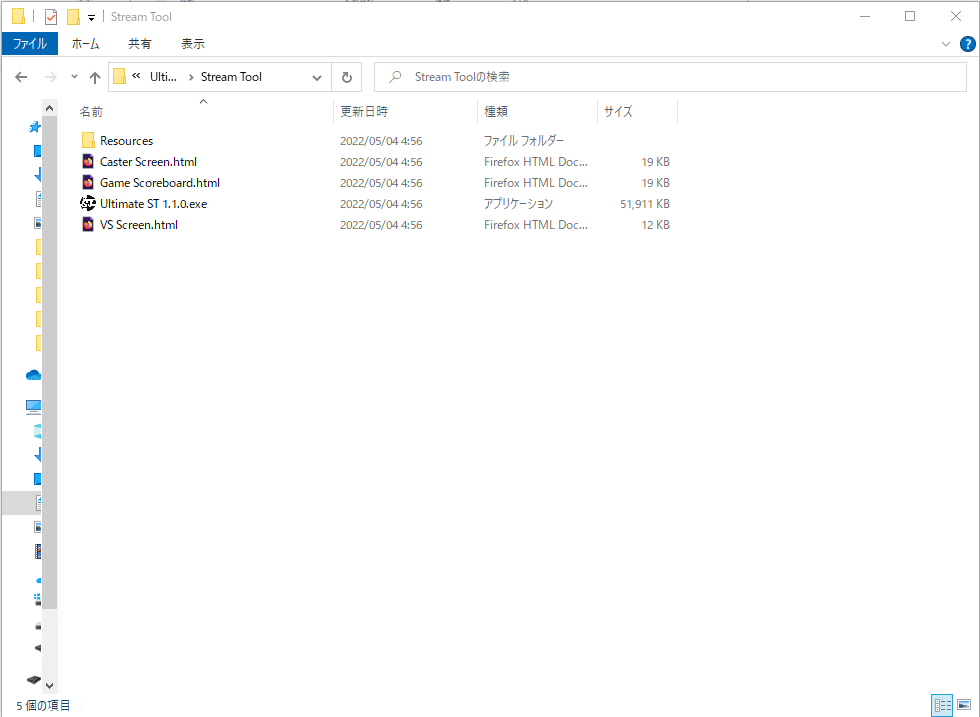Select the Game Scoreboard.html Firefox file icon

(88, 183)
